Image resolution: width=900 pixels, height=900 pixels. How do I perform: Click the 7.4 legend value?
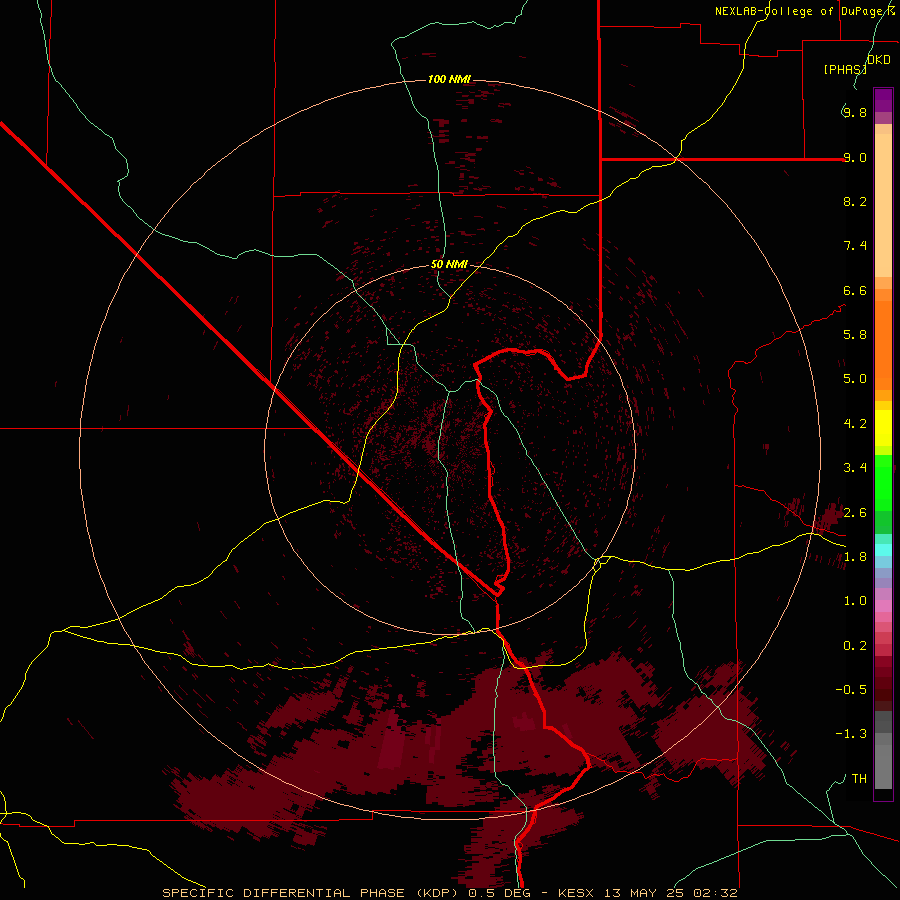coord(855,246)
